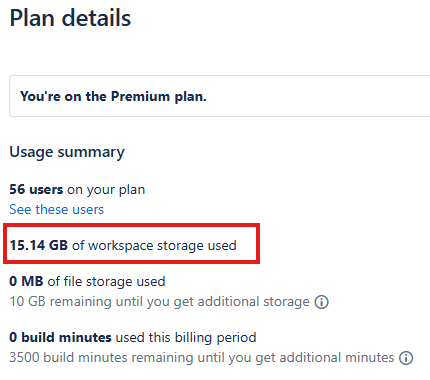Click the 'on your plan' text
The height and width of the screenshot is (380, 430).
pos(106,190)
